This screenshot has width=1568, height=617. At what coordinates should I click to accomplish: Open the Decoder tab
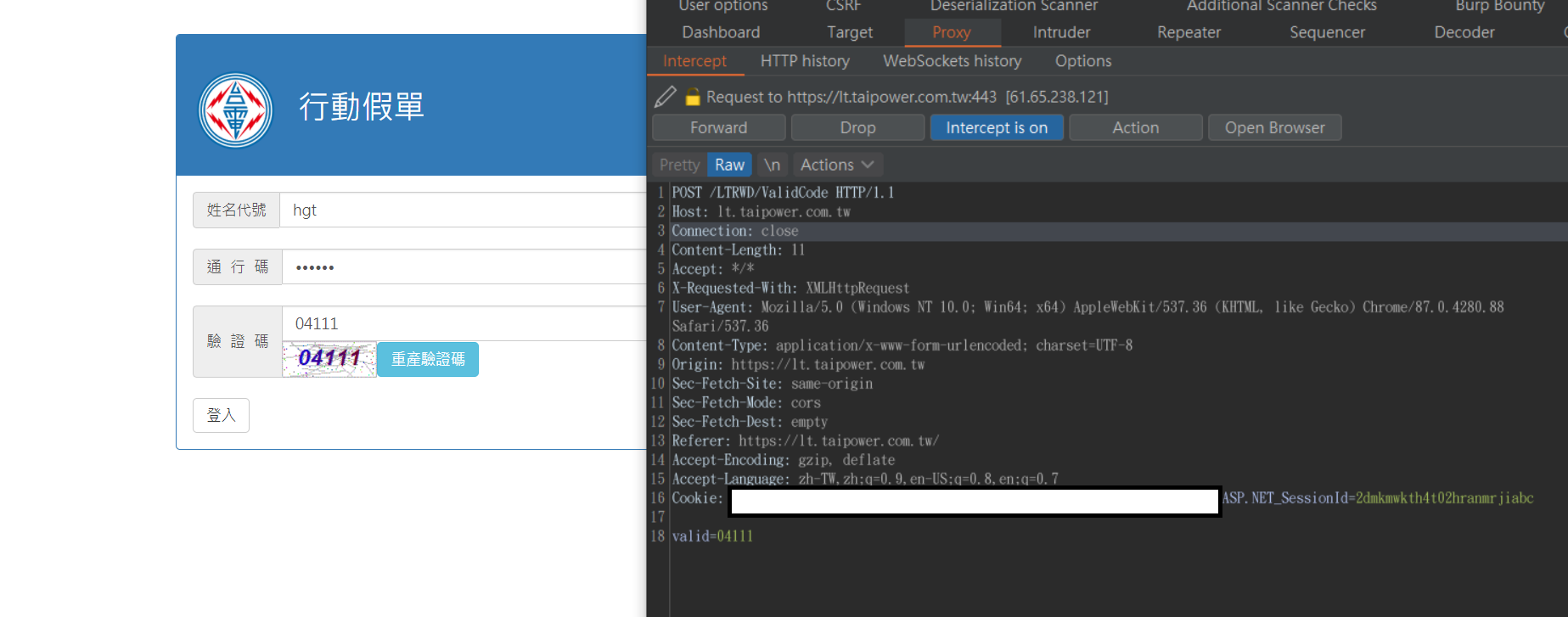(1464, 32)
